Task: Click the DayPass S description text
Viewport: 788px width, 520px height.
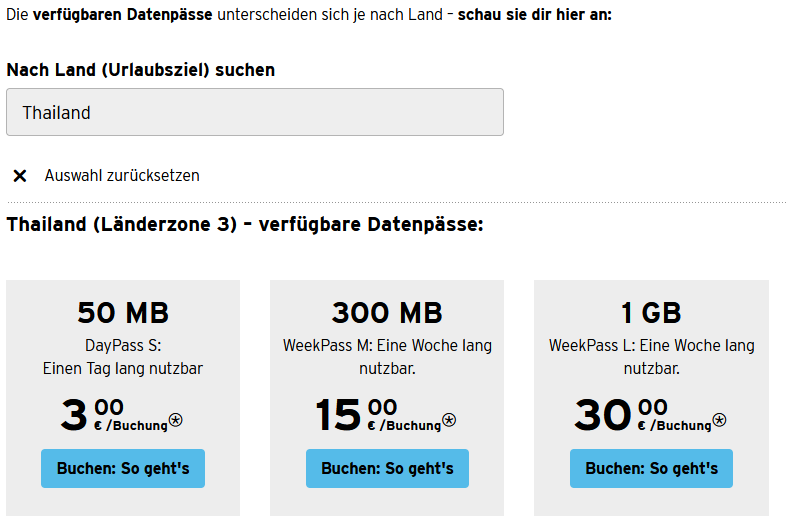Action: [123, 357]
